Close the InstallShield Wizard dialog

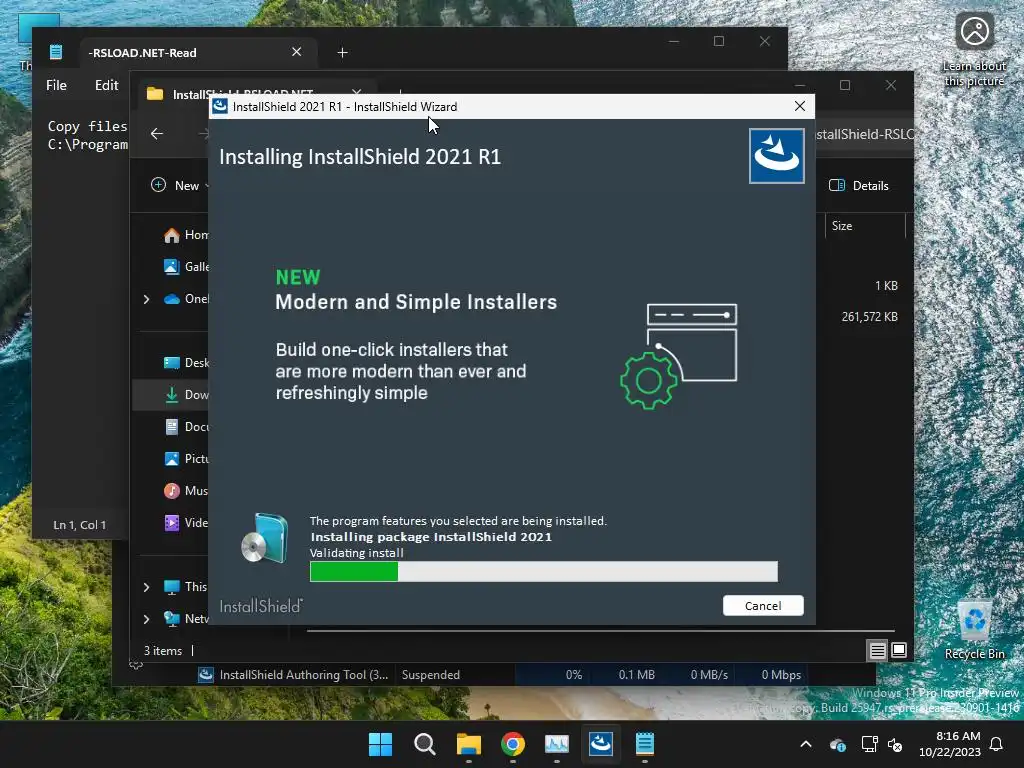(799, 106)
